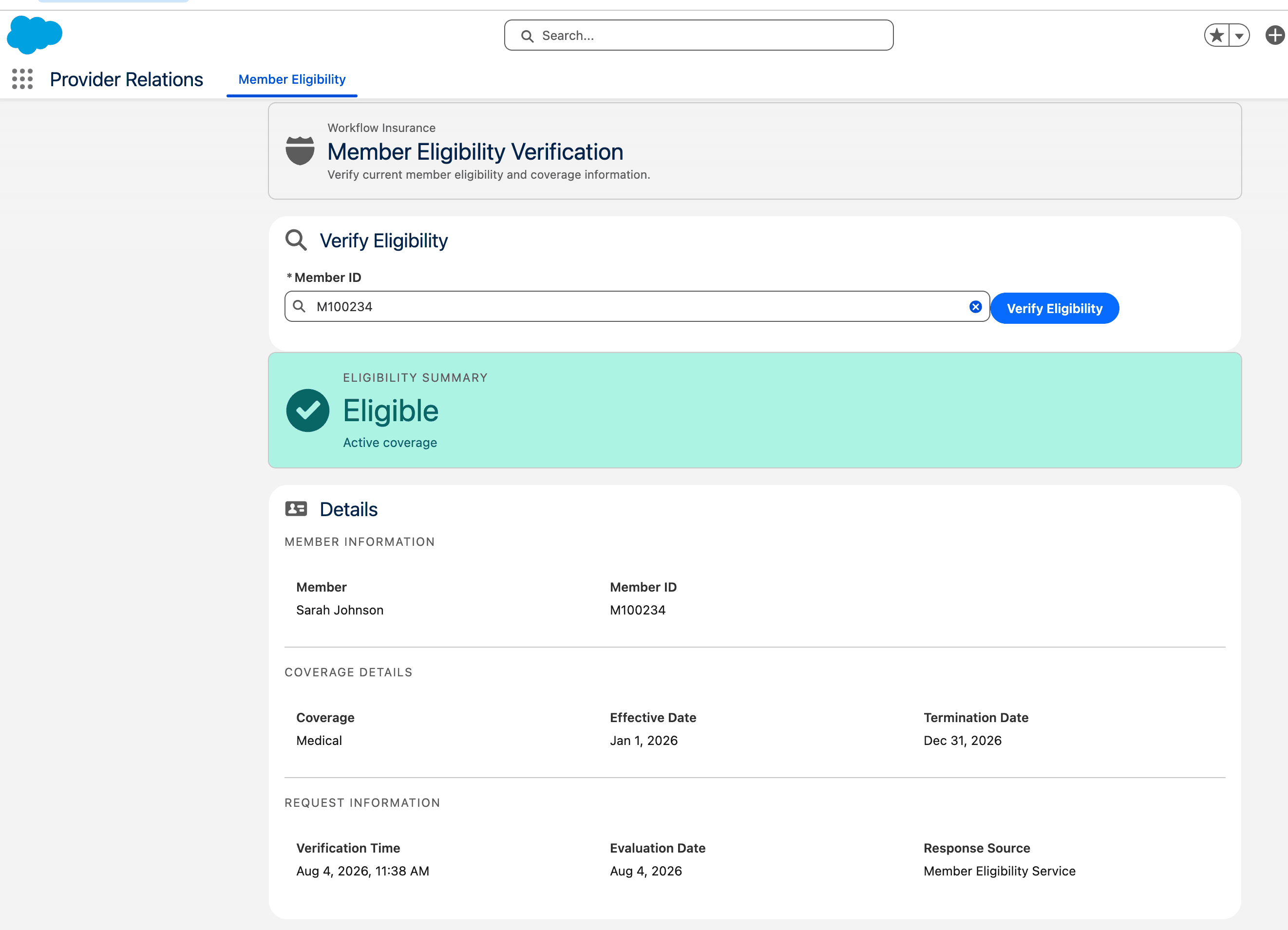Screen dimensions: 1288x930
Task: Focus the global Search field
Action: coord(699,35)
